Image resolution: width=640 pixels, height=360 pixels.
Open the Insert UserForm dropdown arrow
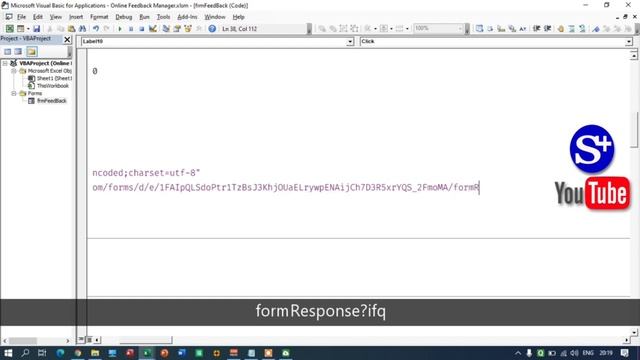[x=28, y=29]
